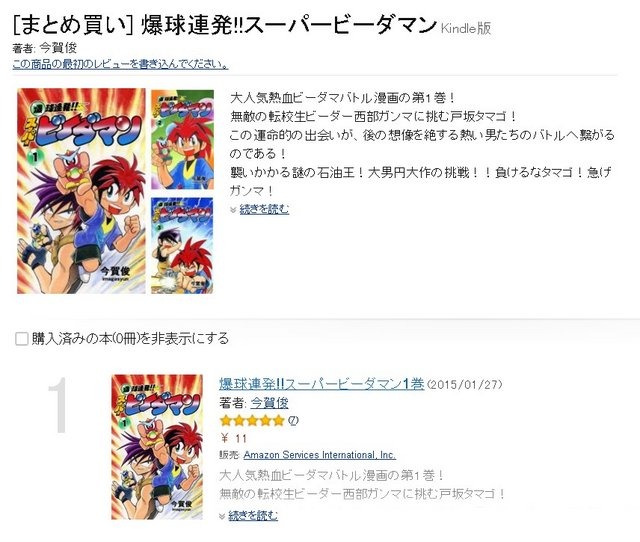
Task: Click the Kindle版 format label
Action: point(466,28)
